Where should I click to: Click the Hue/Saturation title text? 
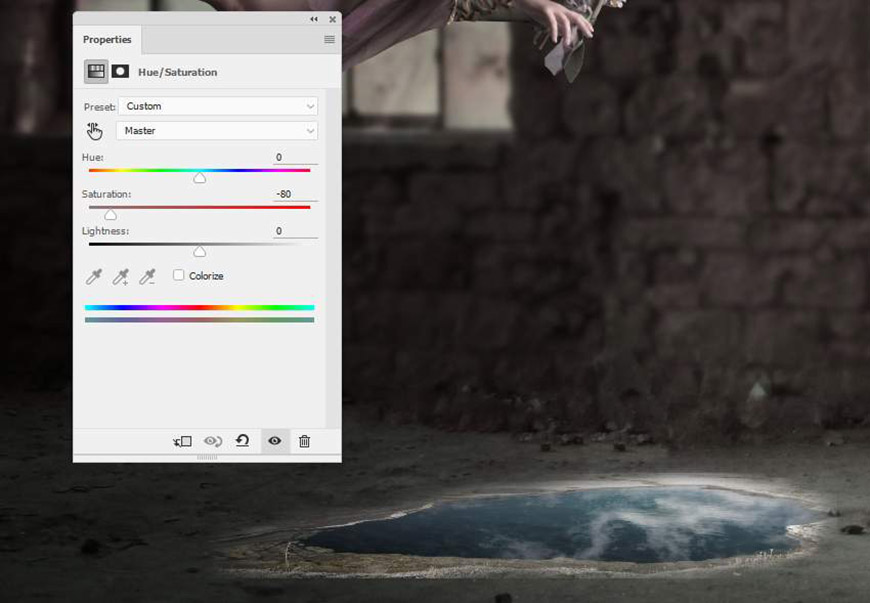[x=178, y=72]
